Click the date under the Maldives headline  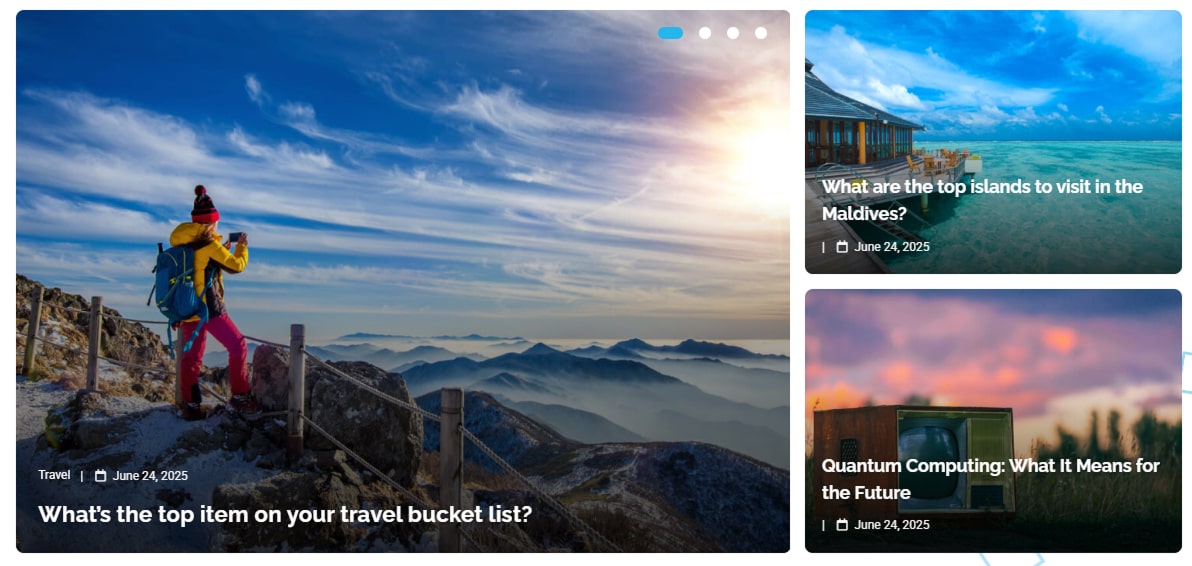coord(892,246)
